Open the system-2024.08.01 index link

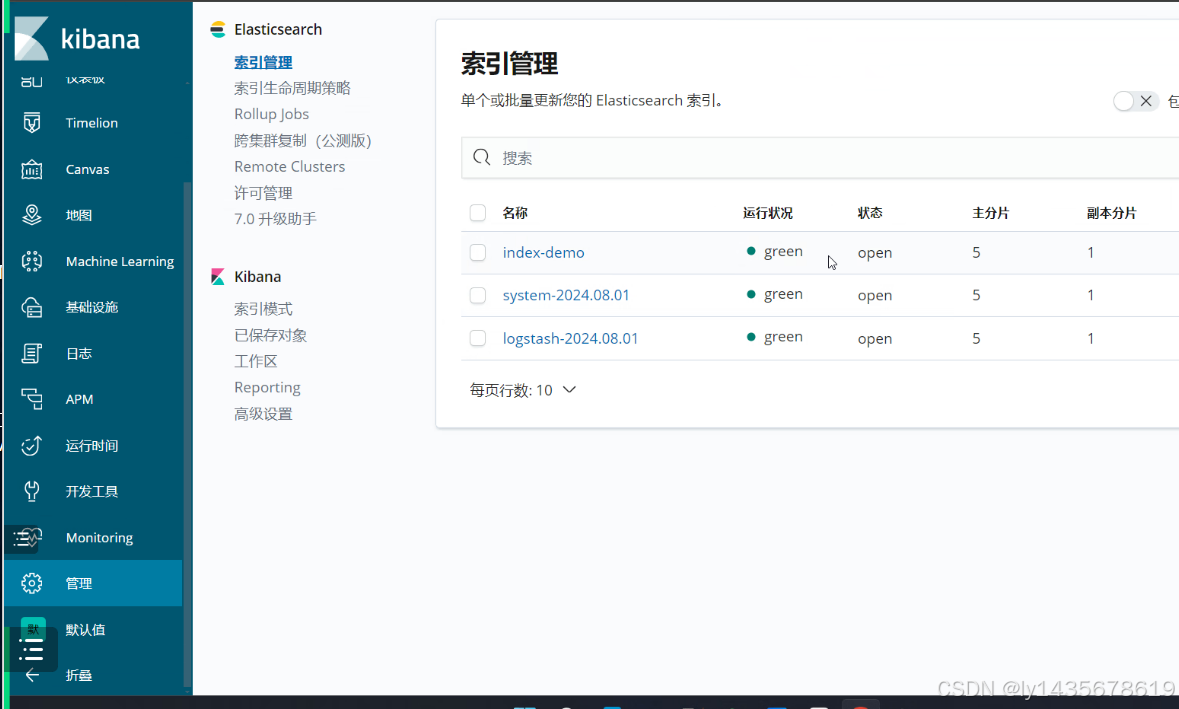[566, 295]
